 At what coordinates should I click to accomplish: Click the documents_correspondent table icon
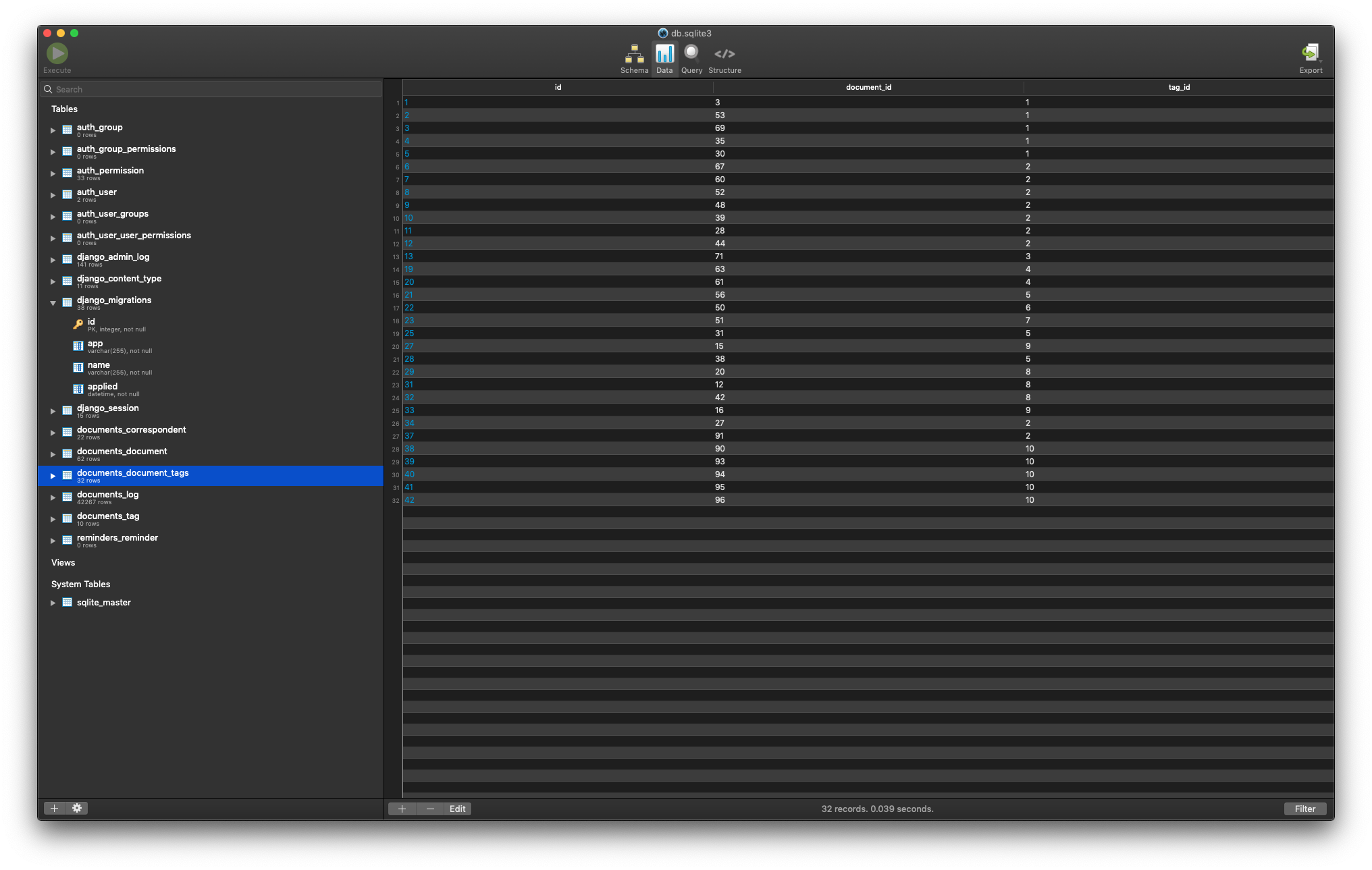click(x=68, y=432)
